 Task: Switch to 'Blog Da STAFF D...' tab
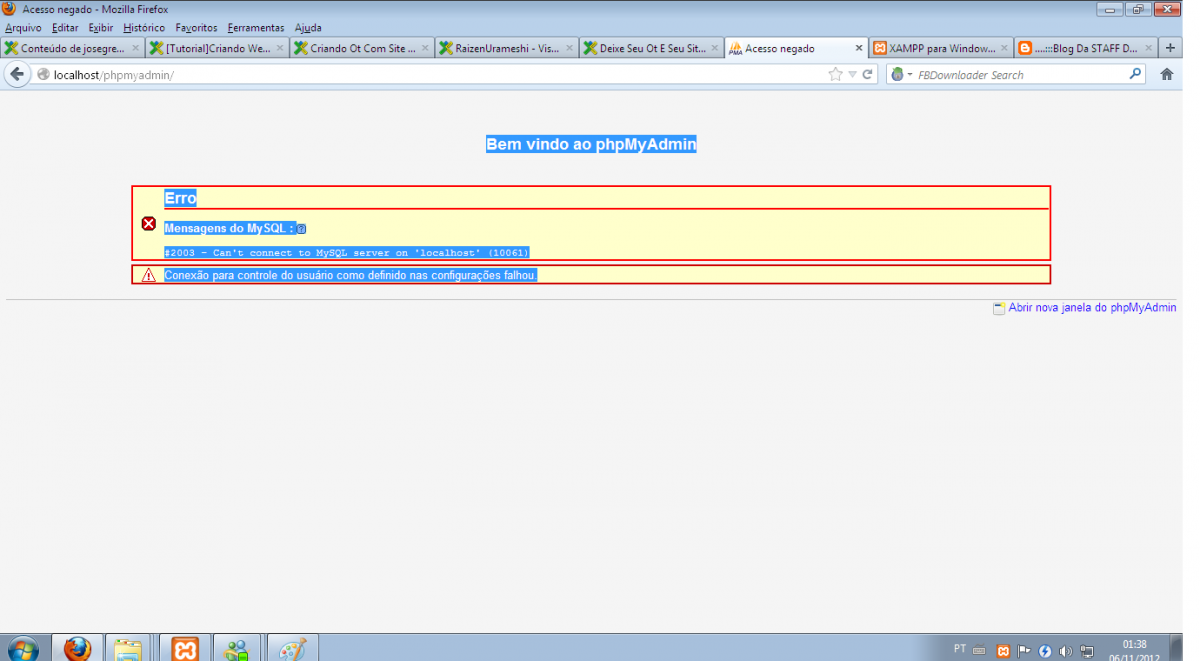click(x=1086, y=48)
